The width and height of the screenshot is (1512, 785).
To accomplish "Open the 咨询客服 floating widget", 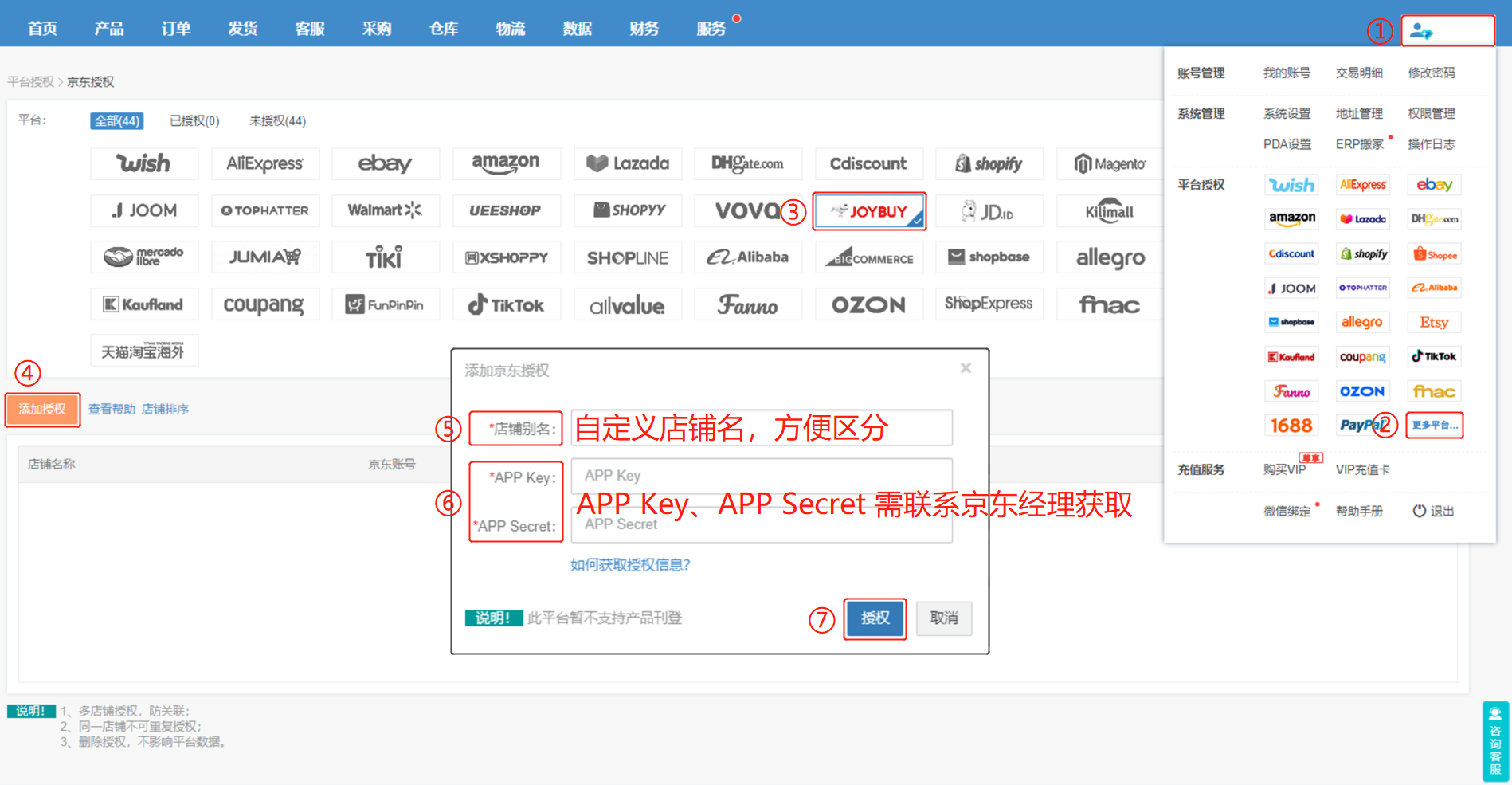I will [x=1495, y=741].
